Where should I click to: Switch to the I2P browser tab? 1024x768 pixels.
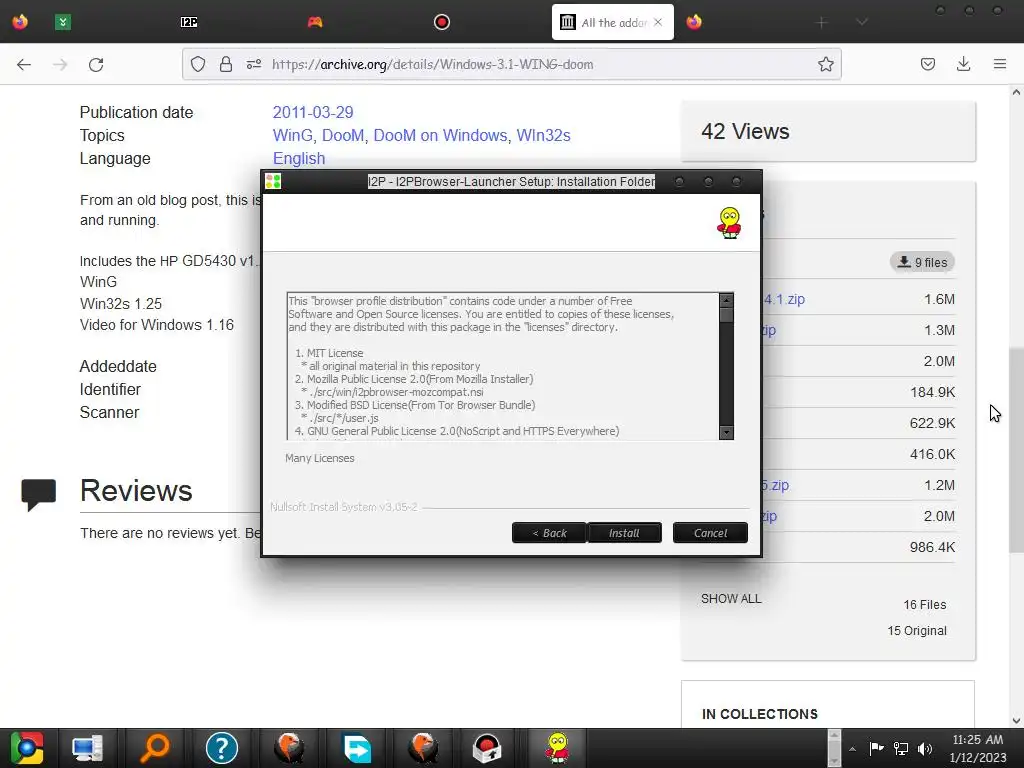pos(189,22)
